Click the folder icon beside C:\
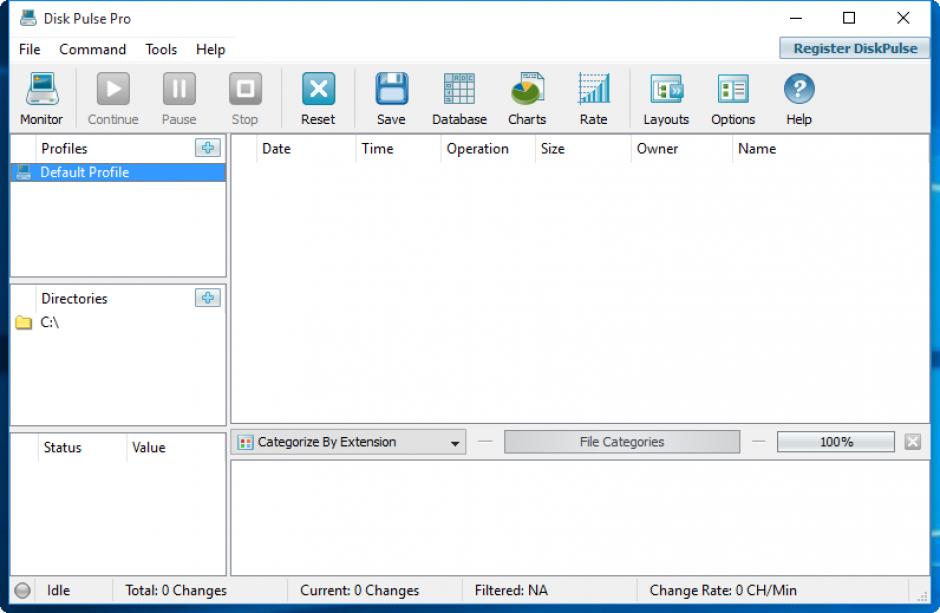940x613 pixels. click(x=23, y=322)
